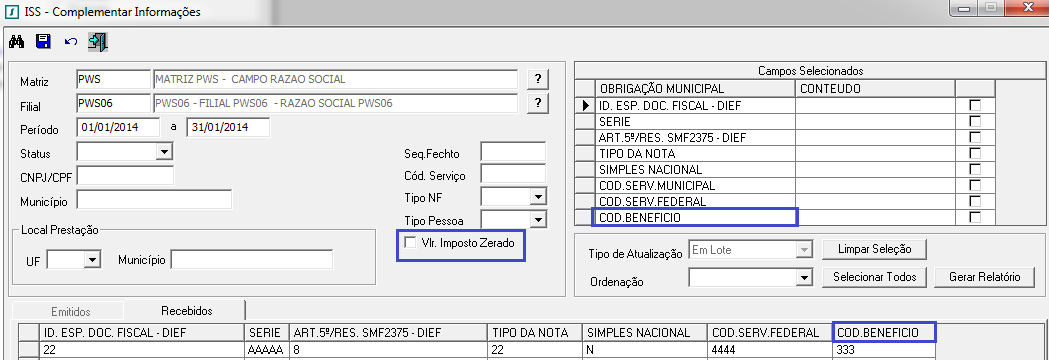Check the COD.BENEFICIO row checkbox
This screenshot has height=360, width=1049.
tap(975, 217)
